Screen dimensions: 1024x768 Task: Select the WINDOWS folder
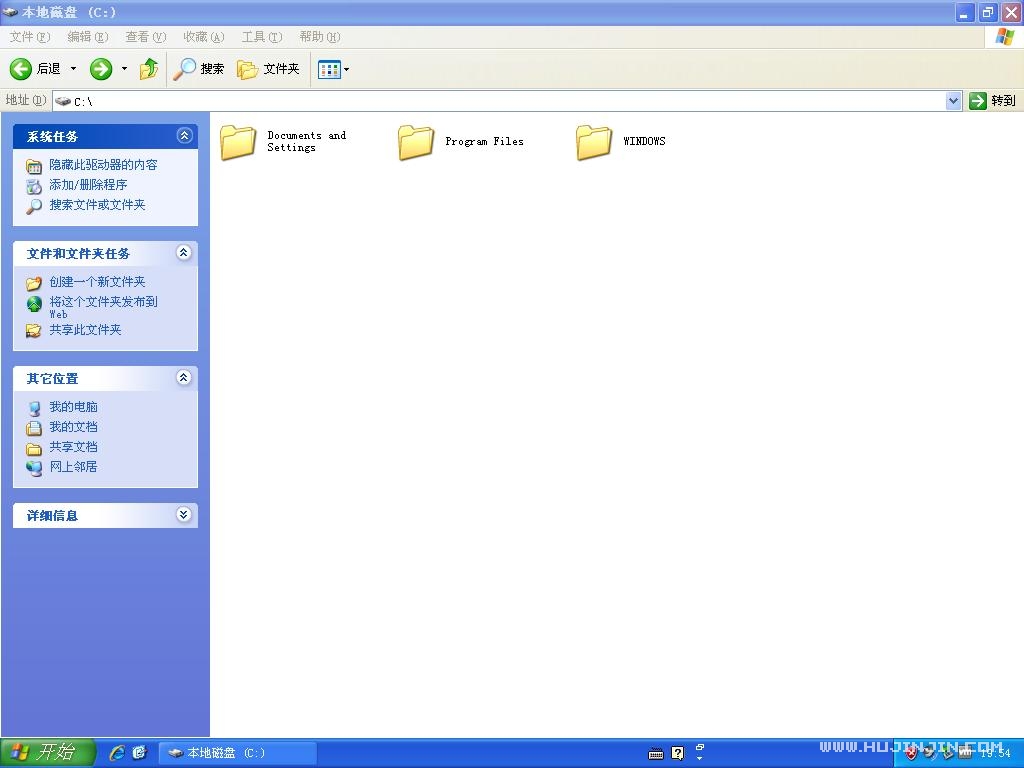594,142
